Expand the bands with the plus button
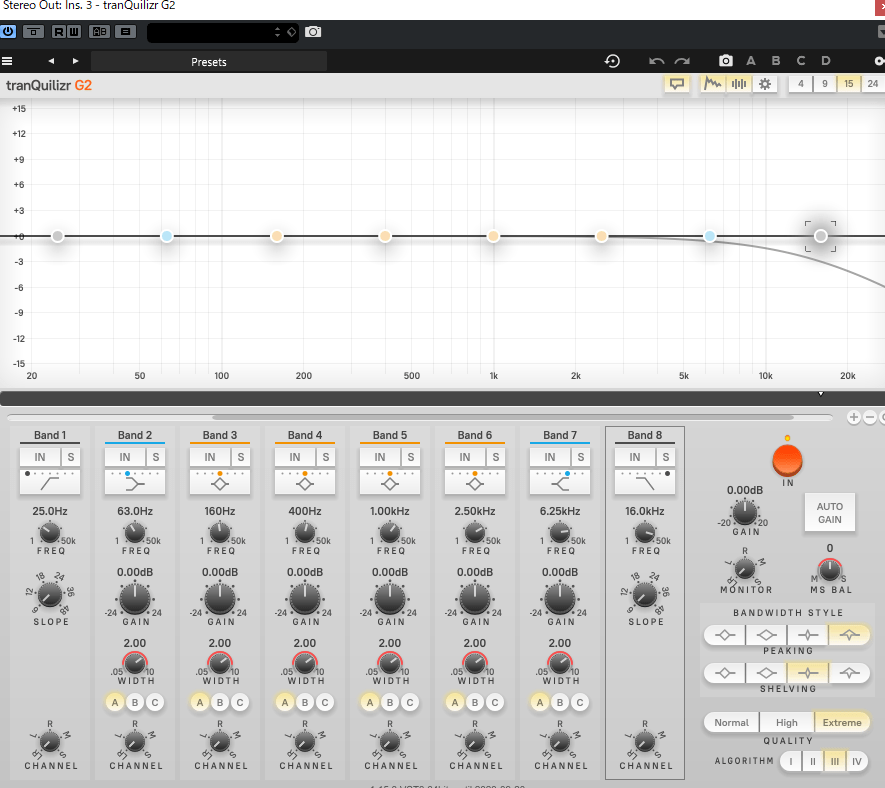Viewport: 885px width, 788px height. pyautogui.click(x=853, y=417)
